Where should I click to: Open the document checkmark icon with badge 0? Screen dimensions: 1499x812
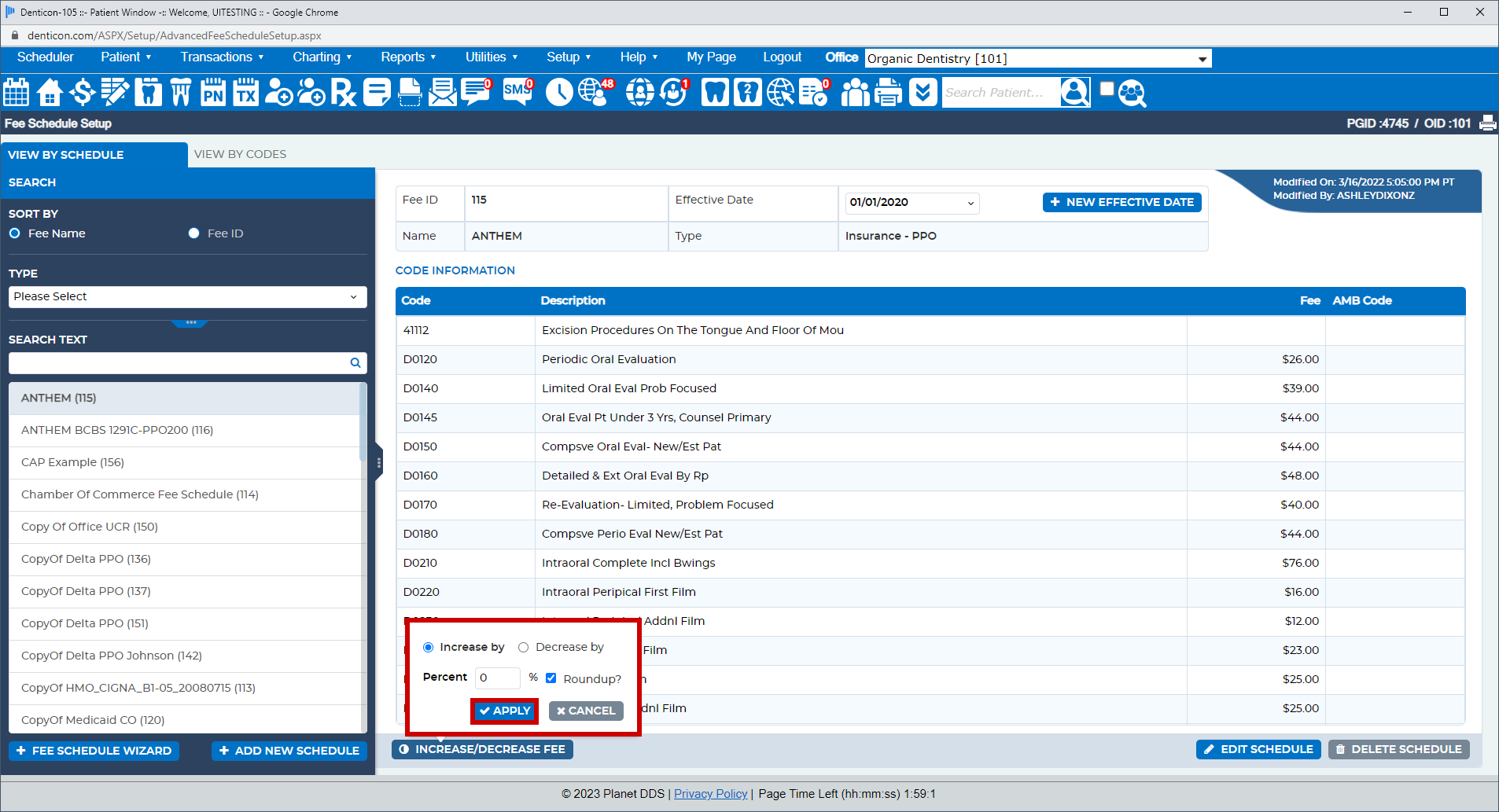(x=815, y=92)
